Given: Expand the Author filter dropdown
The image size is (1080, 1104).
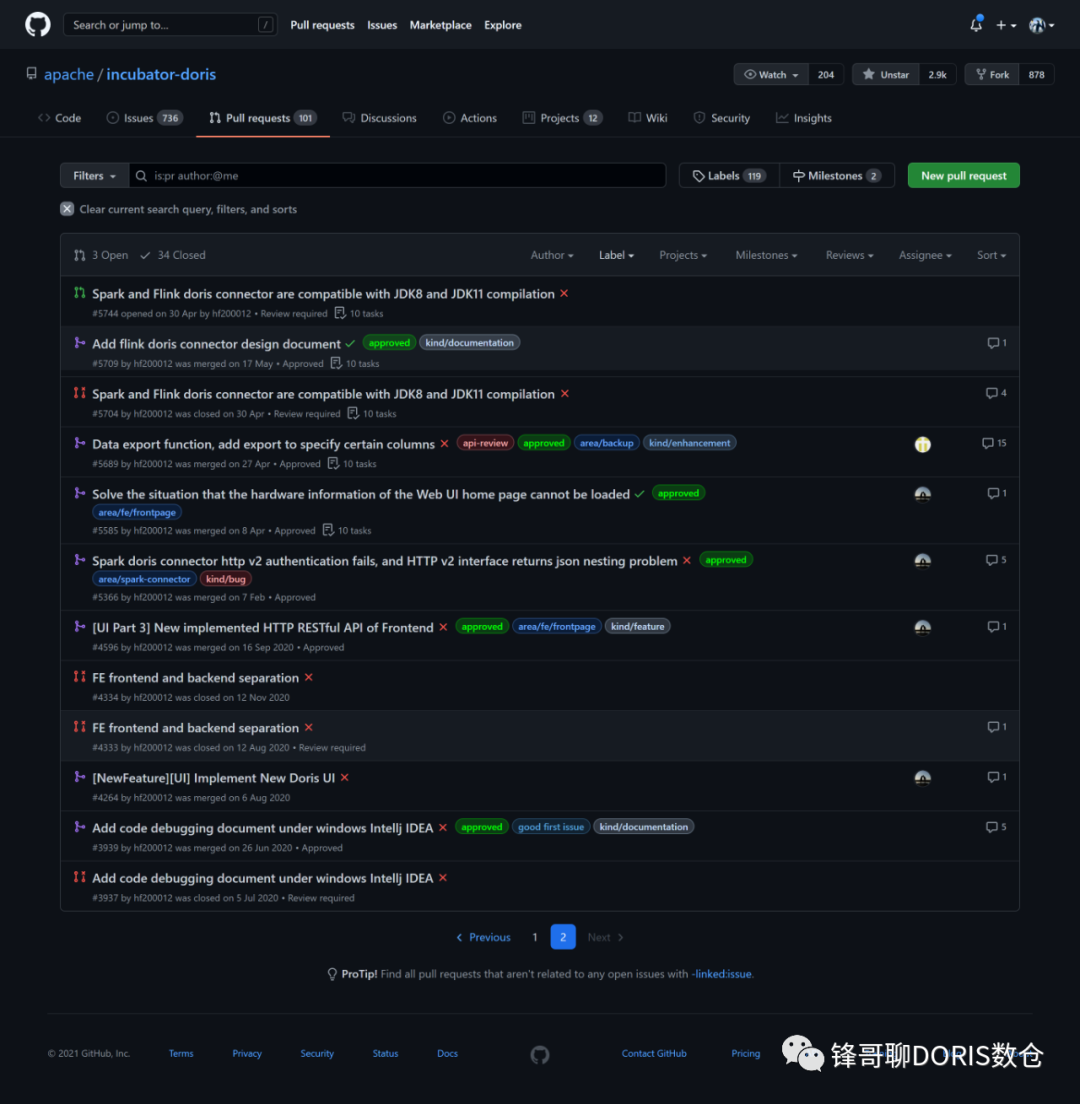Looking at the screenshot, I should [552, 255].
